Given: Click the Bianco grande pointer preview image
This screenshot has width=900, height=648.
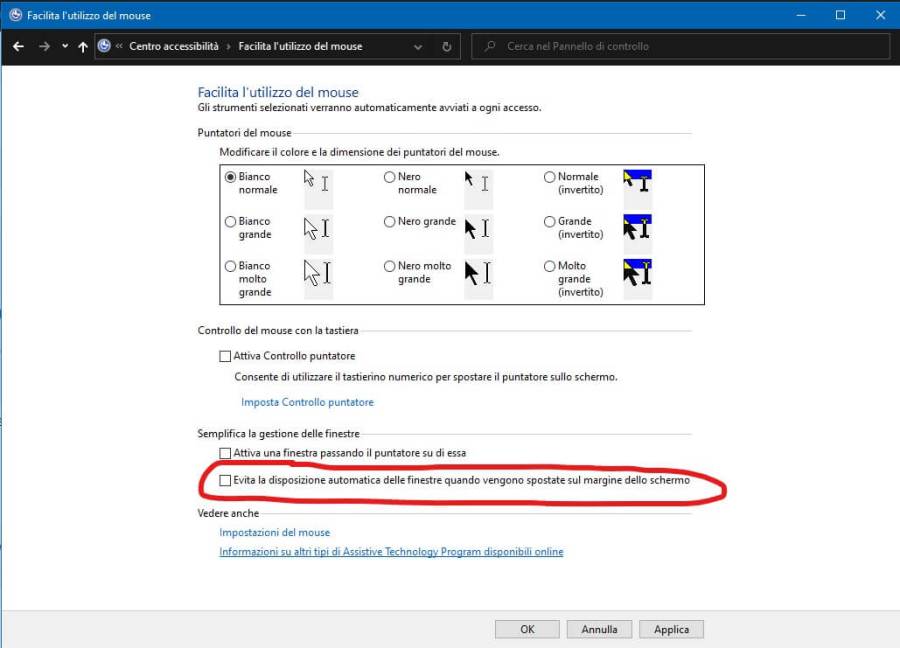Looking at the screenshot, I should point(317,228).
